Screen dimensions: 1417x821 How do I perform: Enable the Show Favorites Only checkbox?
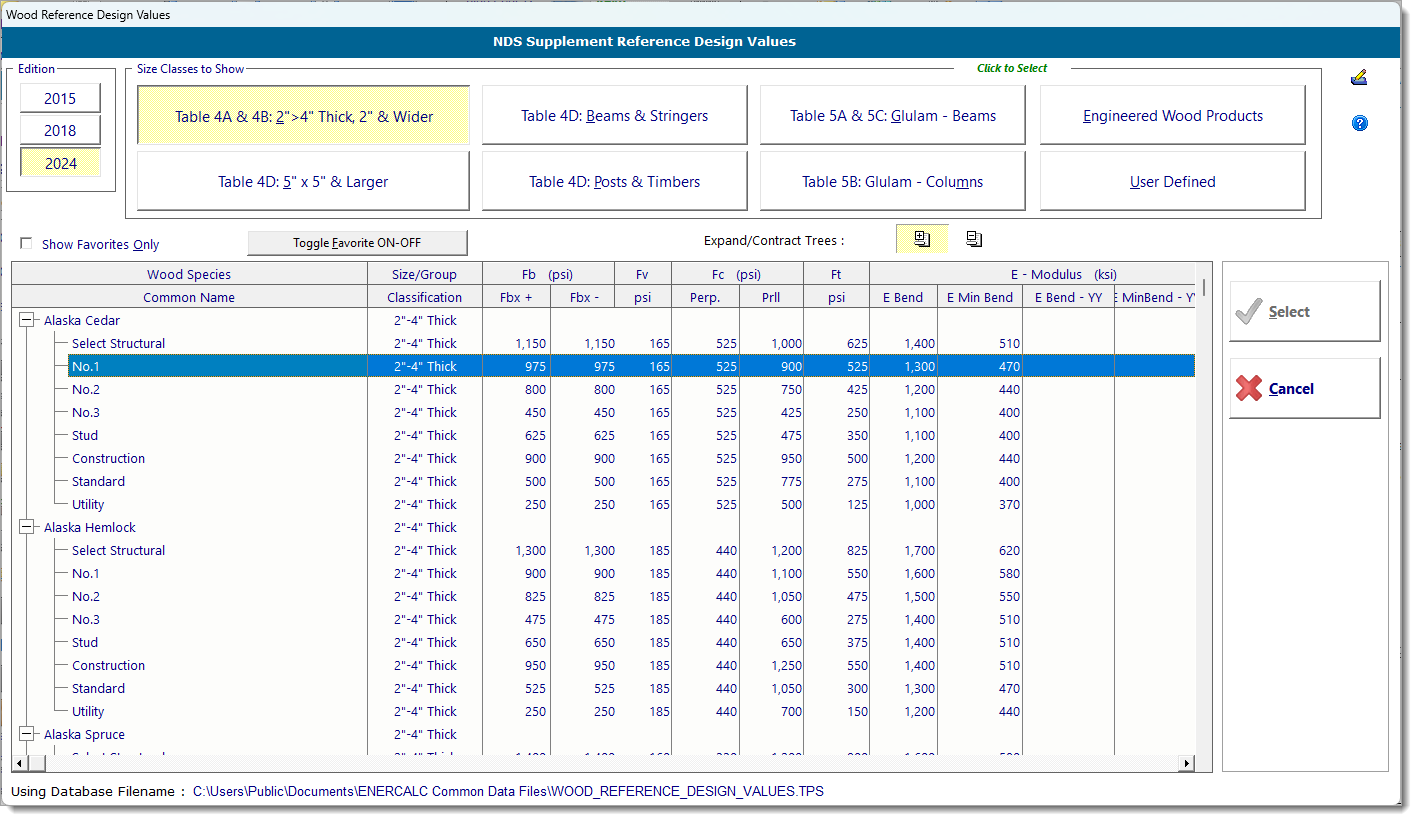pos(27,243)
